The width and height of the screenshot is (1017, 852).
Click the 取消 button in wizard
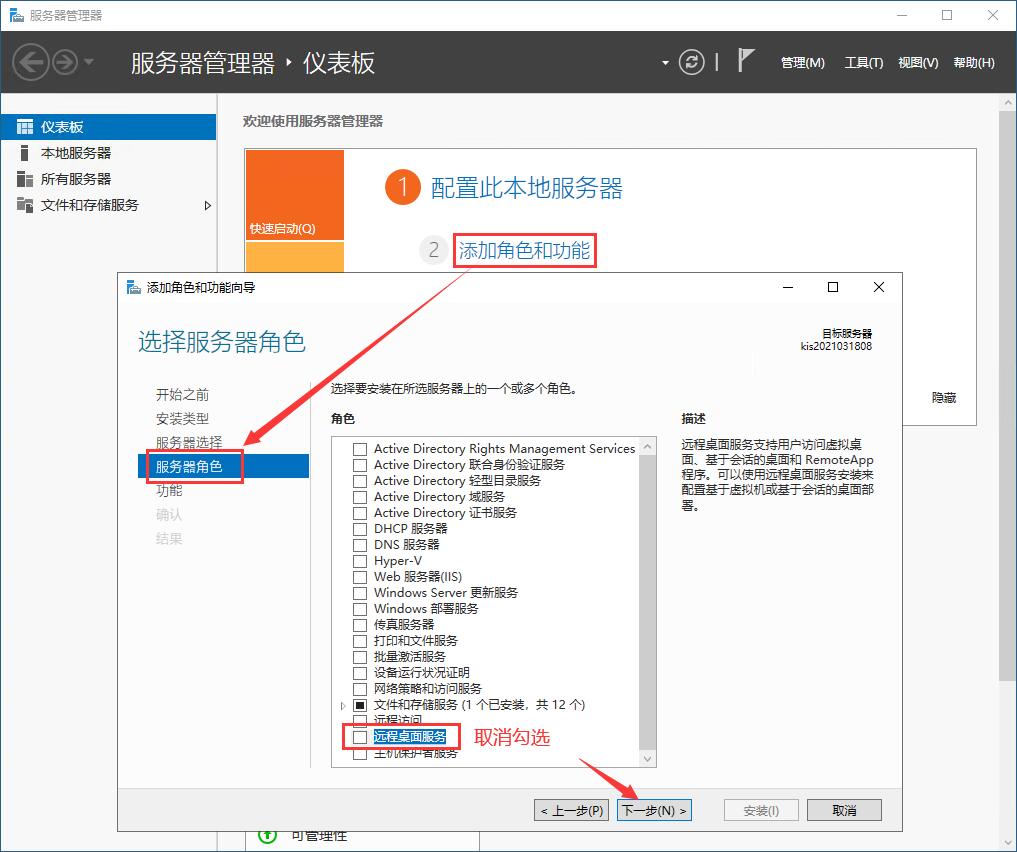coord(844,811)
